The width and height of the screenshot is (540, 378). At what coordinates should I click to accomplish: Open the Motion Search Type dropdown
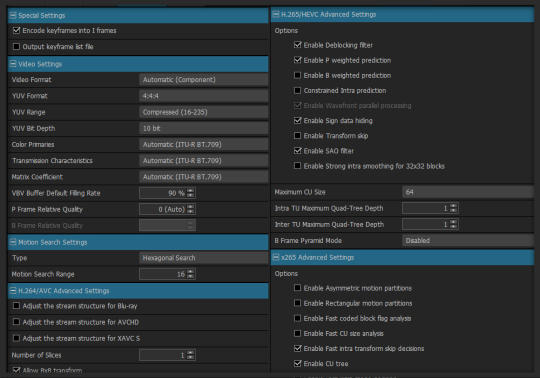204,258
